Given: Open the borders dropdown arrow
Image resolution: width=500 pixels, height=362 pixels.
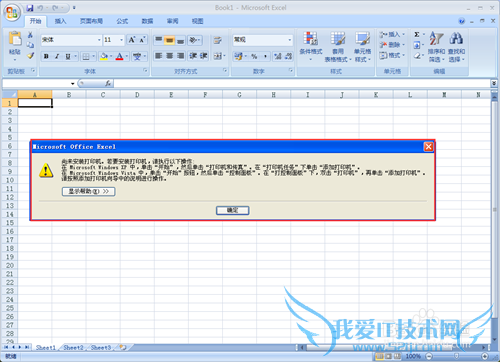Looking at the screenshot, I should [x=93, y=56].
